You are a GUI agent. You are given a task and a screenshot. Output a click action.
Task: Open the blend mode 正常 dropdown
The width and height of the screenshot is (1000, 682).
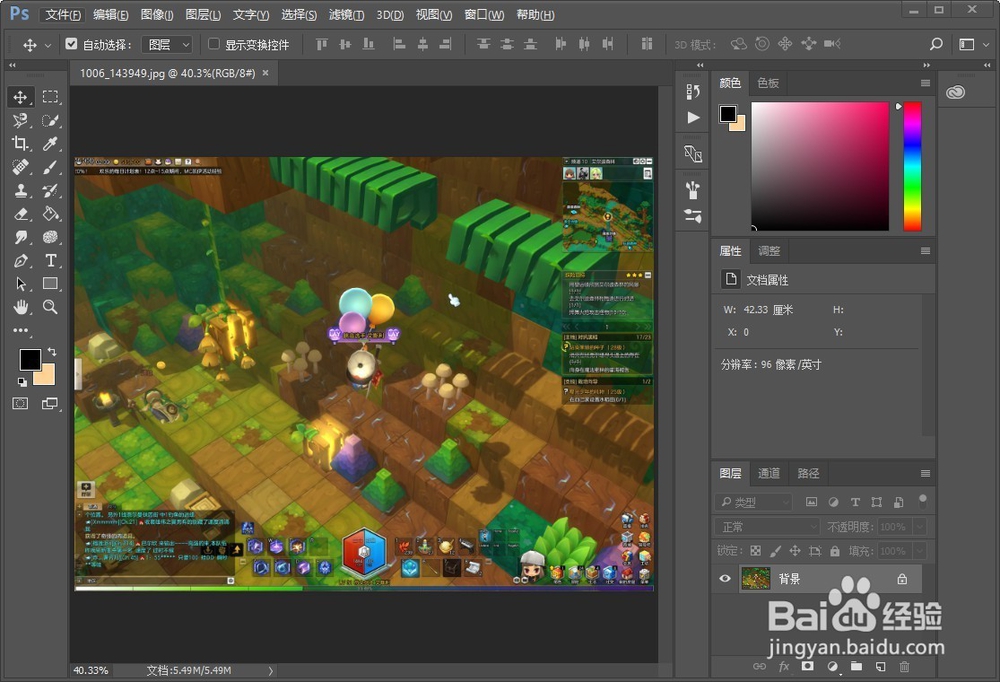(767, 527)
